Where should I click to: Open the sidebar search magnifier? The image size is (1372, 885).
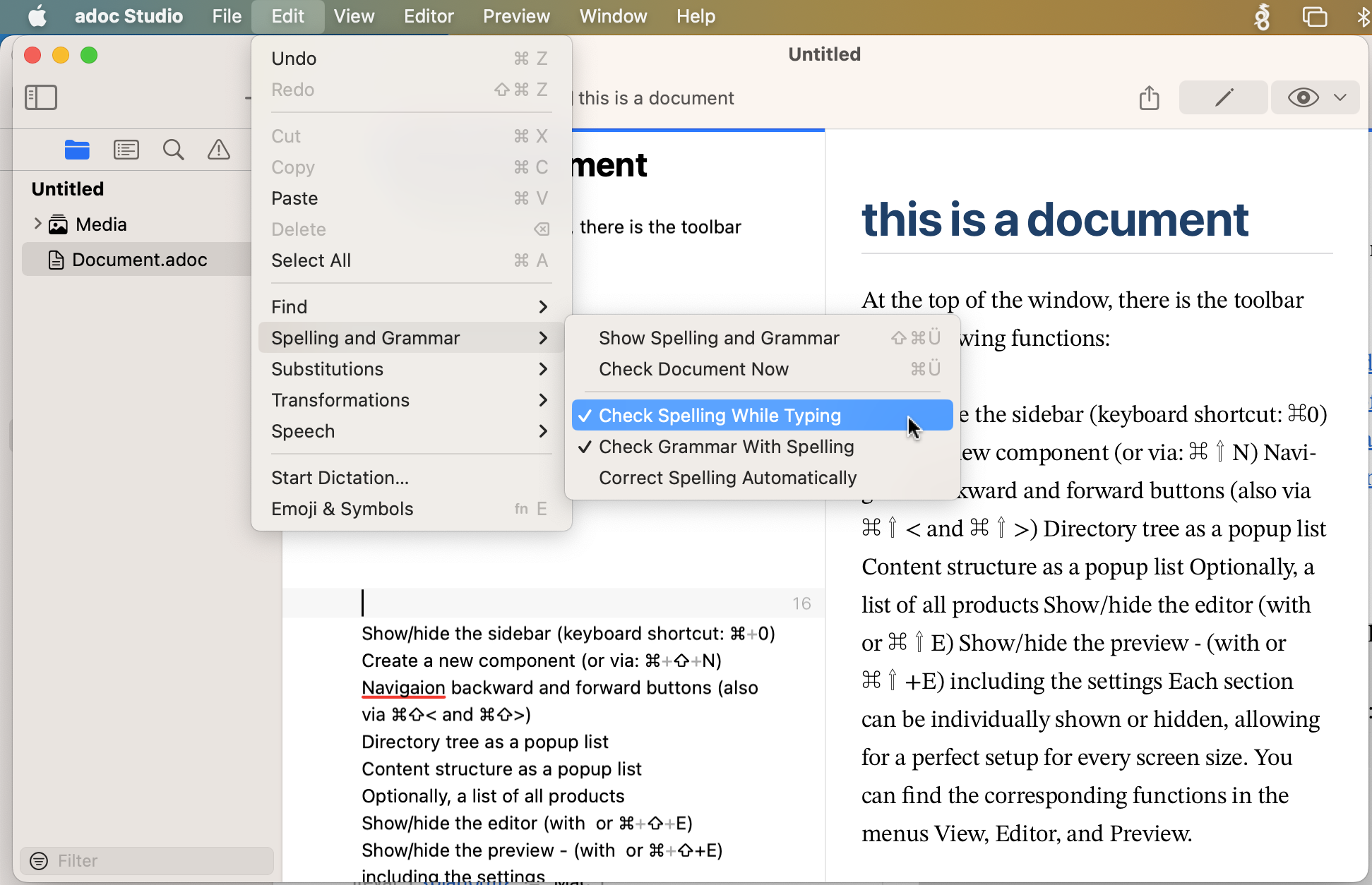click(x=173, y=150)
